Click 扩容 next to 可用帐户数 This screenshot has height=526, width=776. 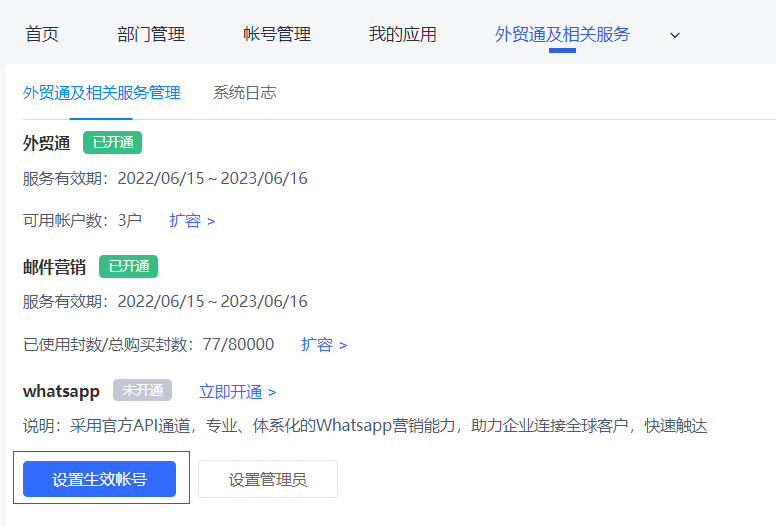tap(192, 220)
